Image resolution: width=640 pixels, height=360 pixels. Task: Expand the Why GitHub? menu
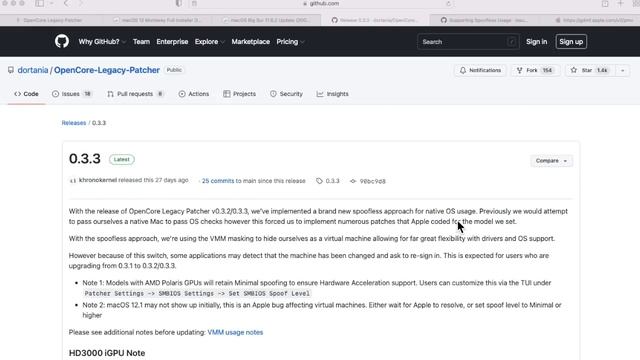102,42
